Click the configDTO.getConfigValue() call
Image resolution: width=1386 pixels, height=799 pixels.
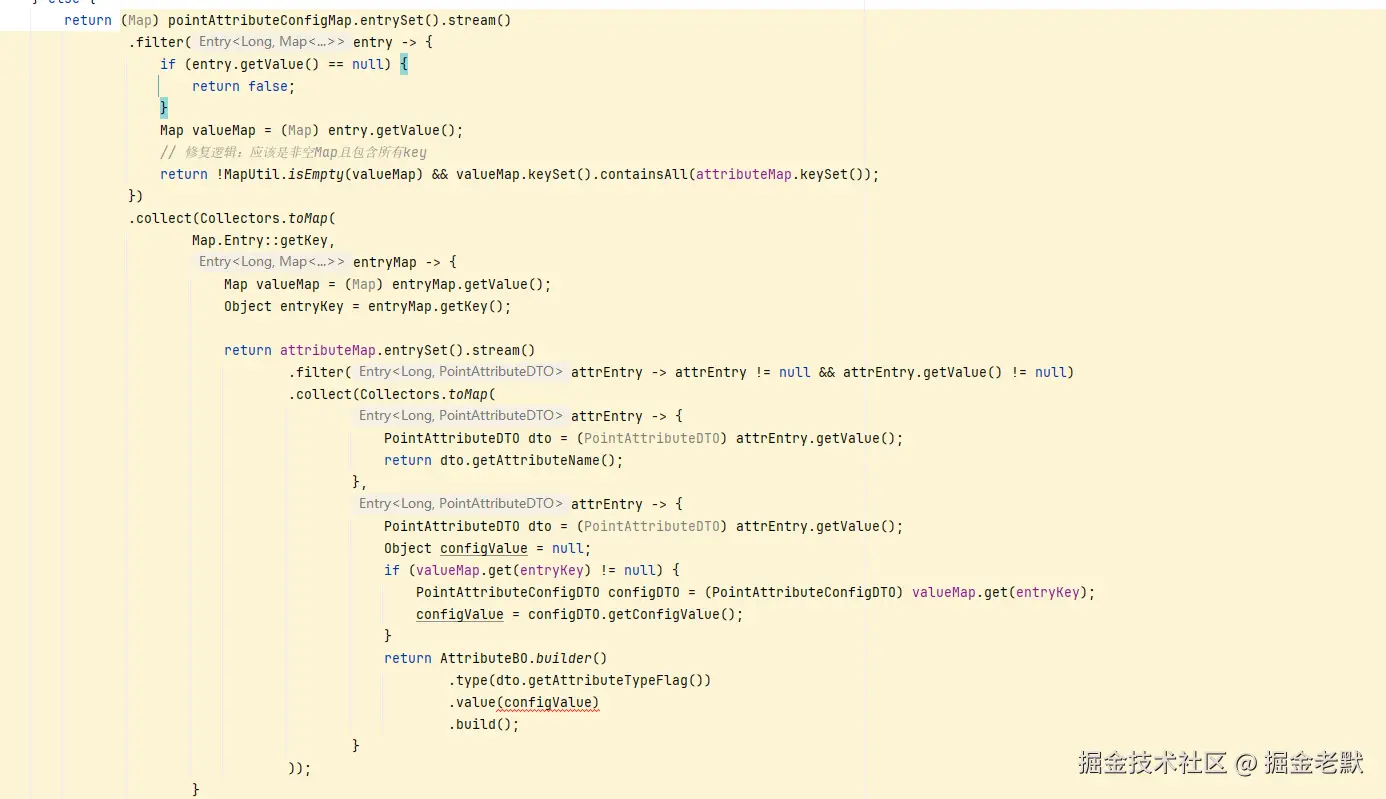(x=634, y=614)
